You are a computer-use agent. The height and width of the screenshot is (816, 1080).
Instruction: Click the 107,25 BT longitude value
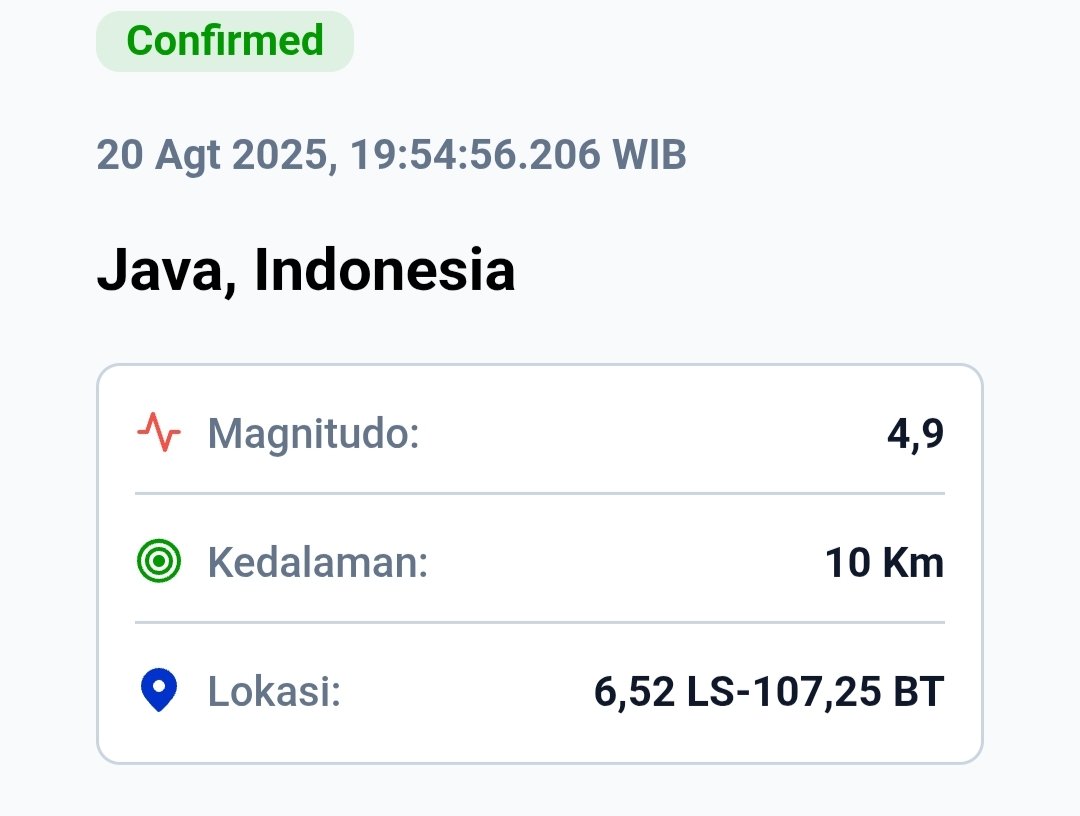click(x=848, y=691)
